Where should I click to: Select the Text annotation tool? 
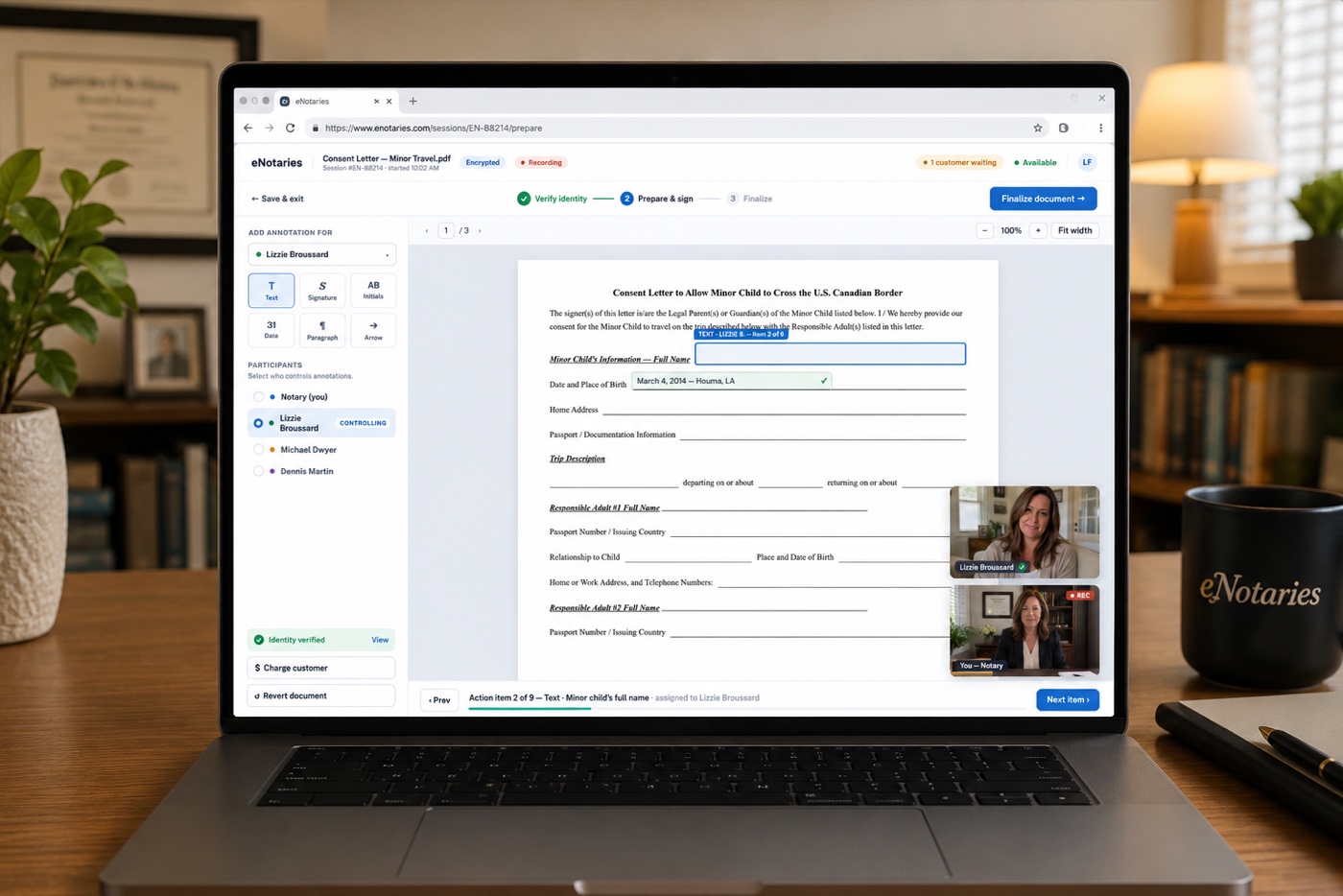click(271, 291)
